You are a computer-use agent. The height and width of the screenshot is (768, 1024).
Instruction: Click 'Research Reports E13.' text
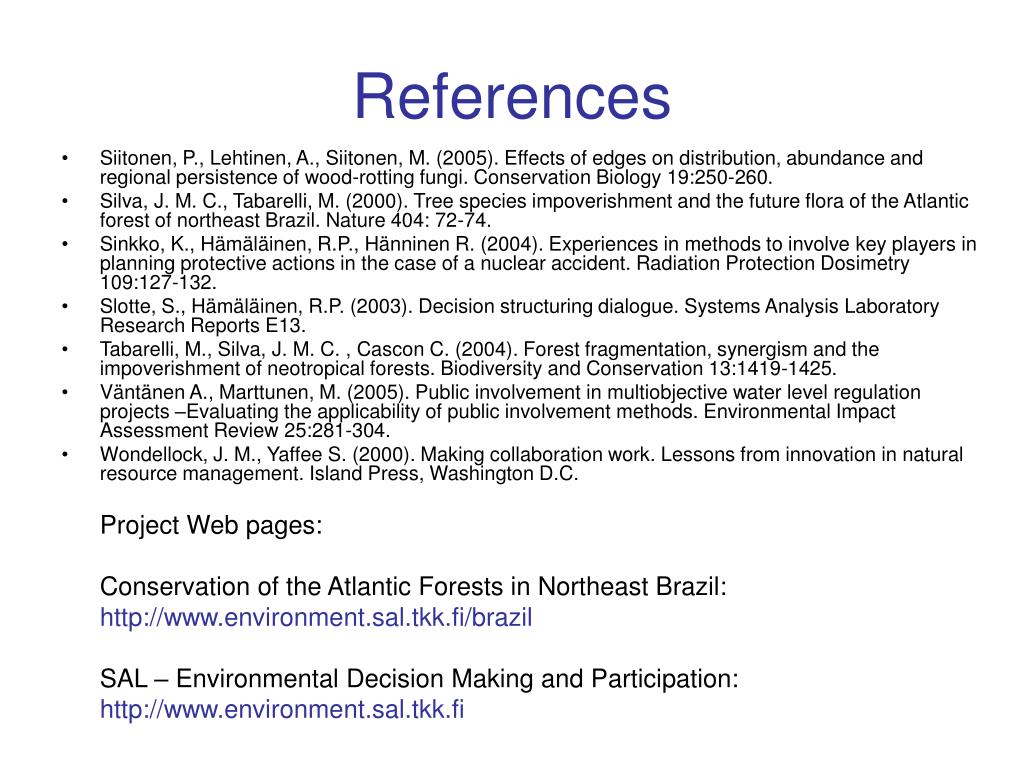[x=202, y=326]
